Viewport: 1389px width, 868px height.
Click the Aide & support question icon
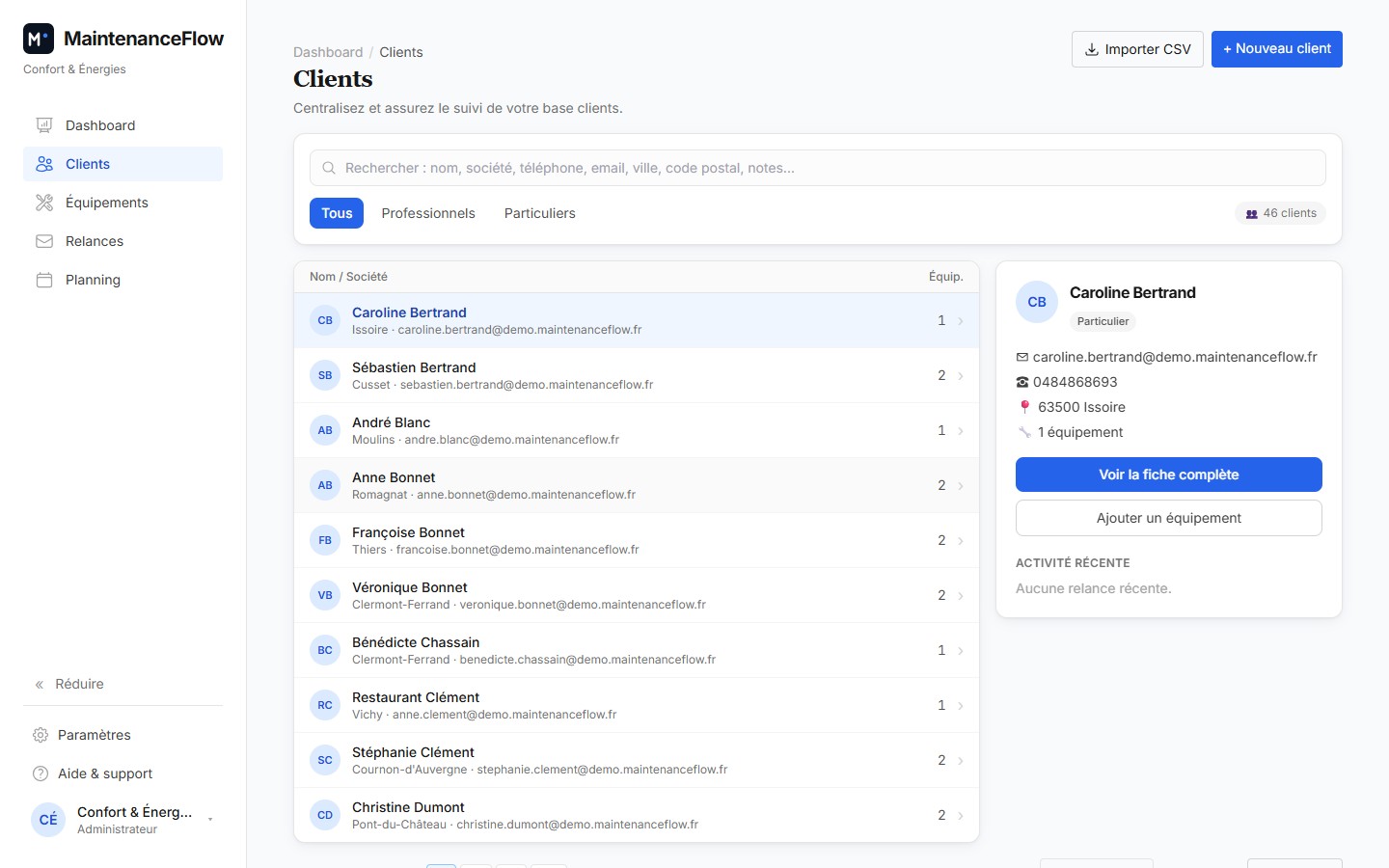point(41,773)
